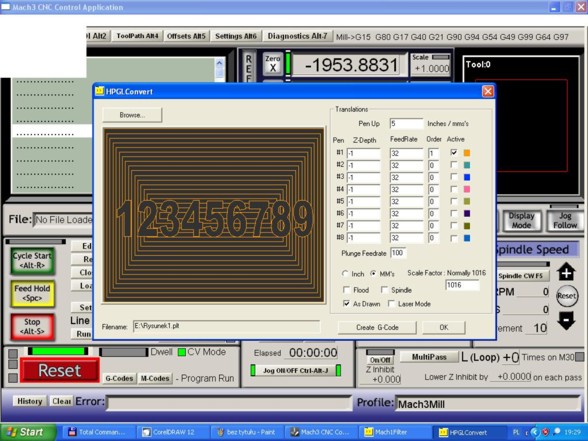Click the Filename field E:\Rysunek1.plt
The height and width of the screenshot is (441, 588).
click(x=226, y=326)
